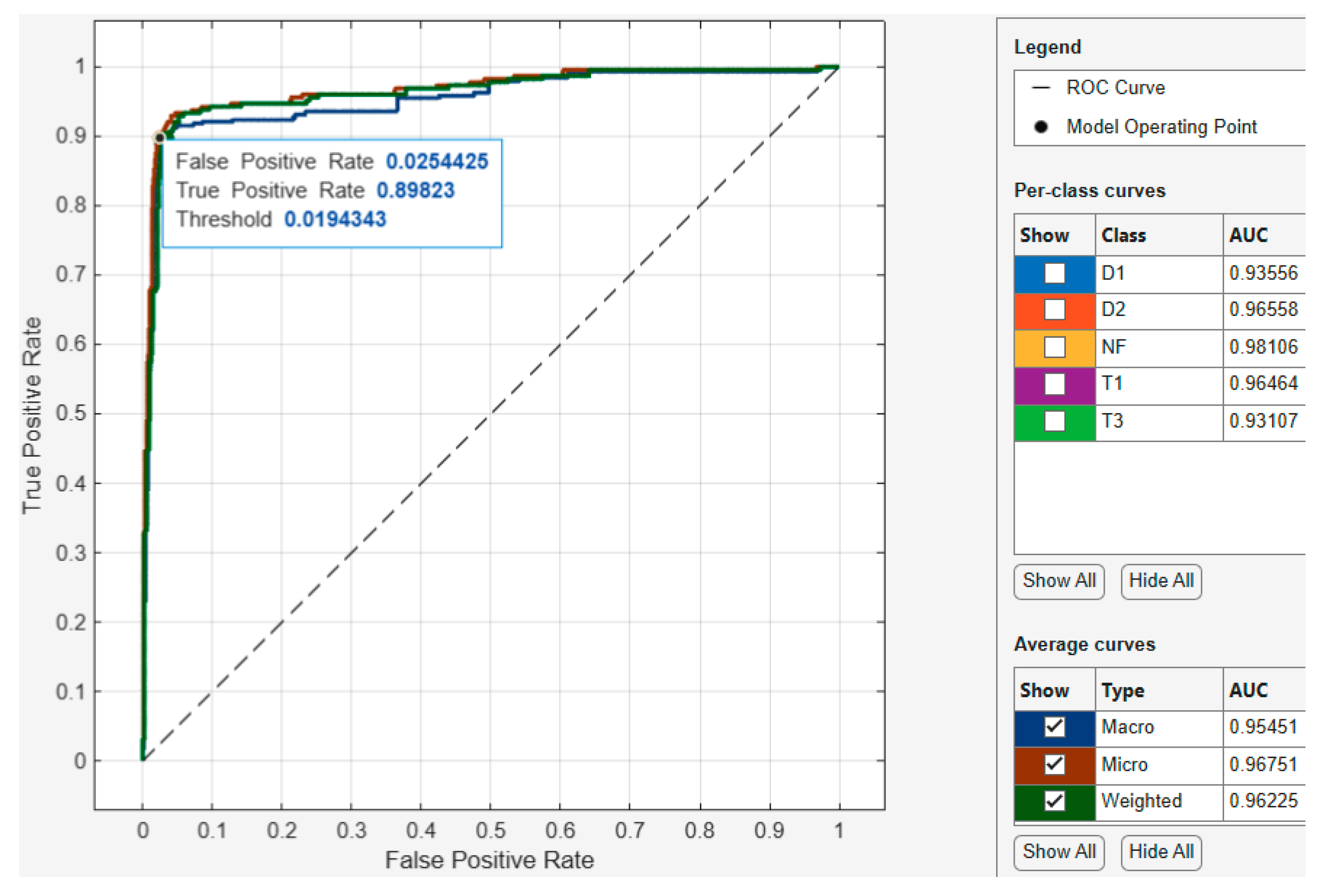Click the model operating point marker
This screenshot has height=896, width=1324.
tap(160, 138)
